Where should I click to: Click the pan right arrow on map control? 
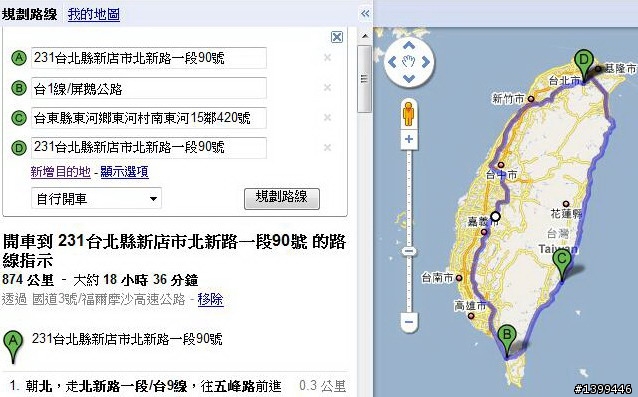pyautogui.click(x=426, y=62)
